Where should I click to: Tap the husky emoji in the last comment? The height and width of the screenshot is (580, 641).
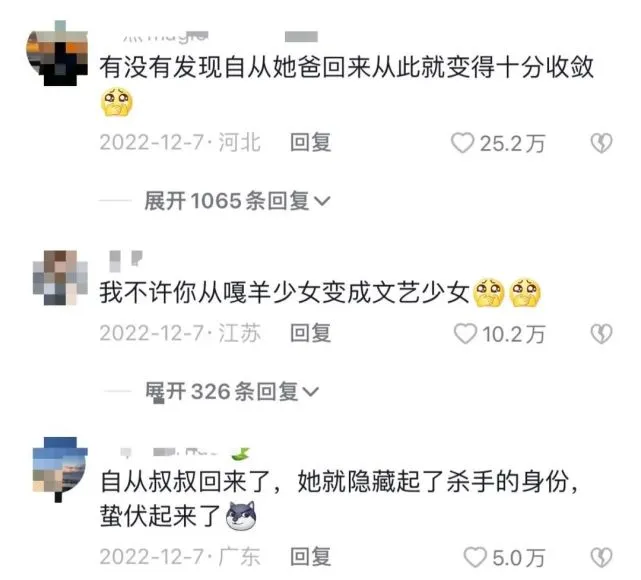tap(241, 516)
